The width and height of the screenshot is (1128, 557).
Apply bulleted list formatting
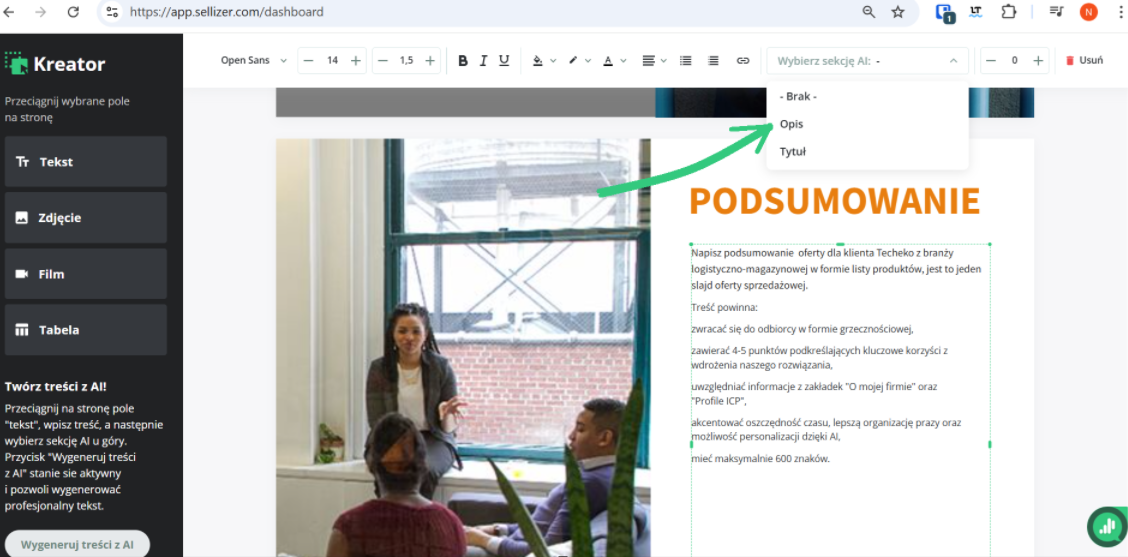(x=685, y=61)
